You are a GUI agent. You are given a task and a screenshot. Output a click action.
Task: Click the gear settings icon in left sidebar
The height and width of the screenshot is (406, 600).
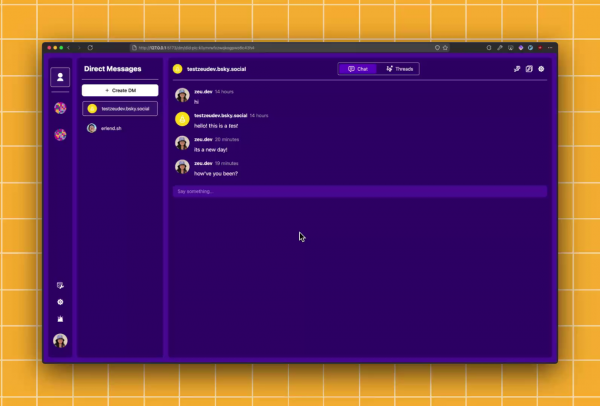coord(60,302)
